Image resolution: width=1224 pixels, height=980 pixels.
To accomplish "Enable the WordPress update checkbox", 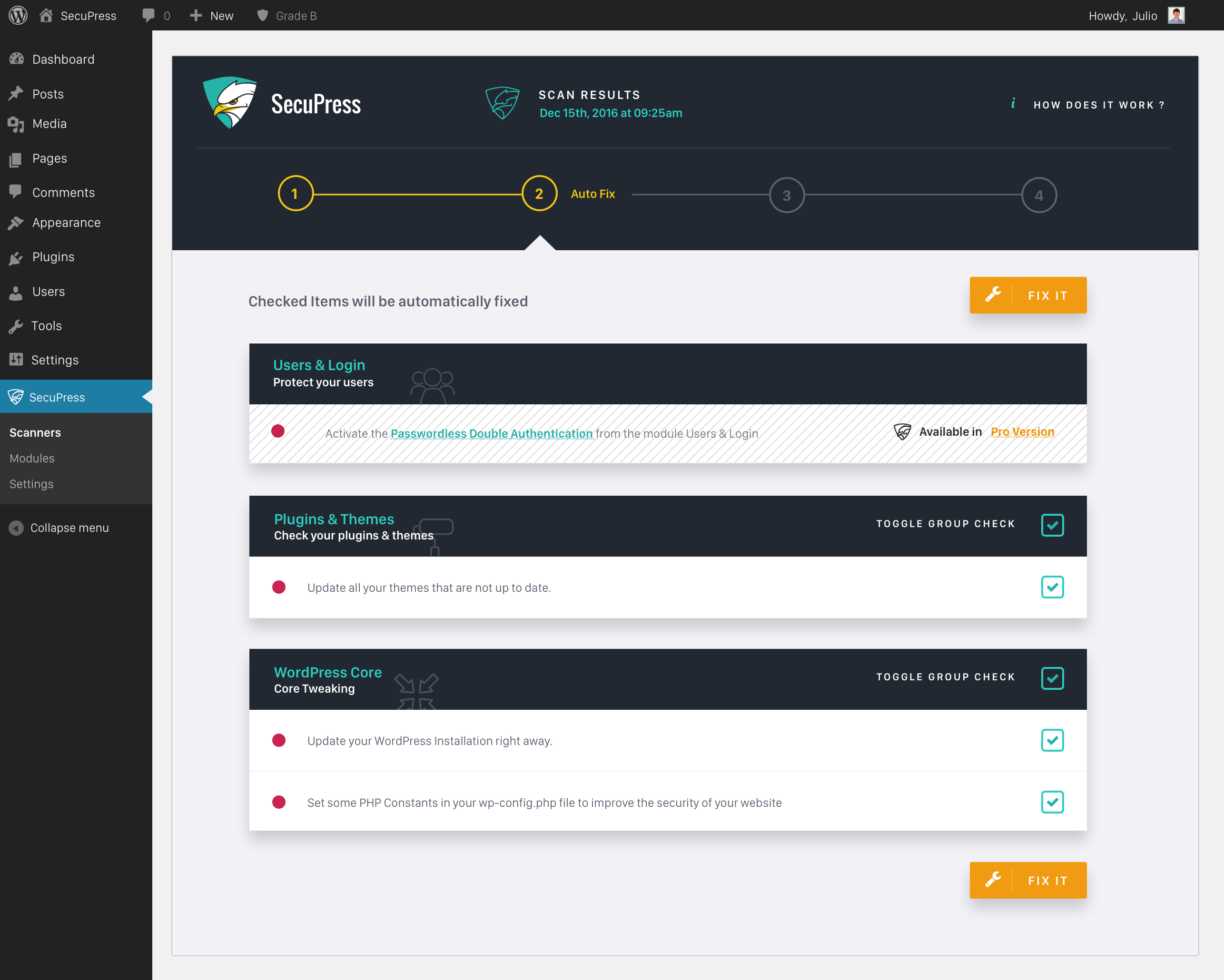I will click(1053, 740).
